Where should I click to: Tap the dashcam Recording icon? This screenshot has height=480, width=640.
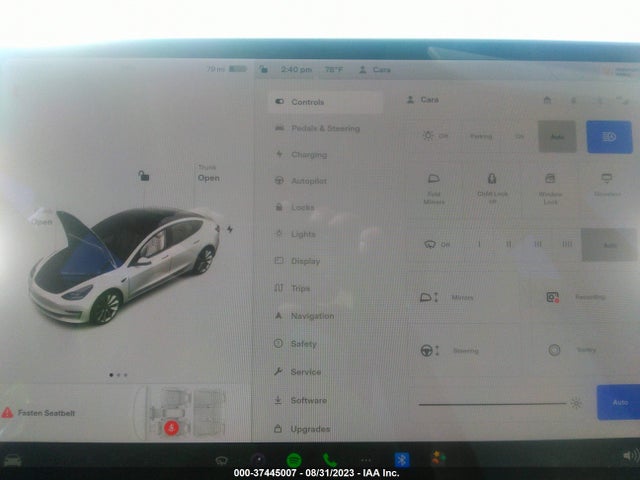coord(553,297)
